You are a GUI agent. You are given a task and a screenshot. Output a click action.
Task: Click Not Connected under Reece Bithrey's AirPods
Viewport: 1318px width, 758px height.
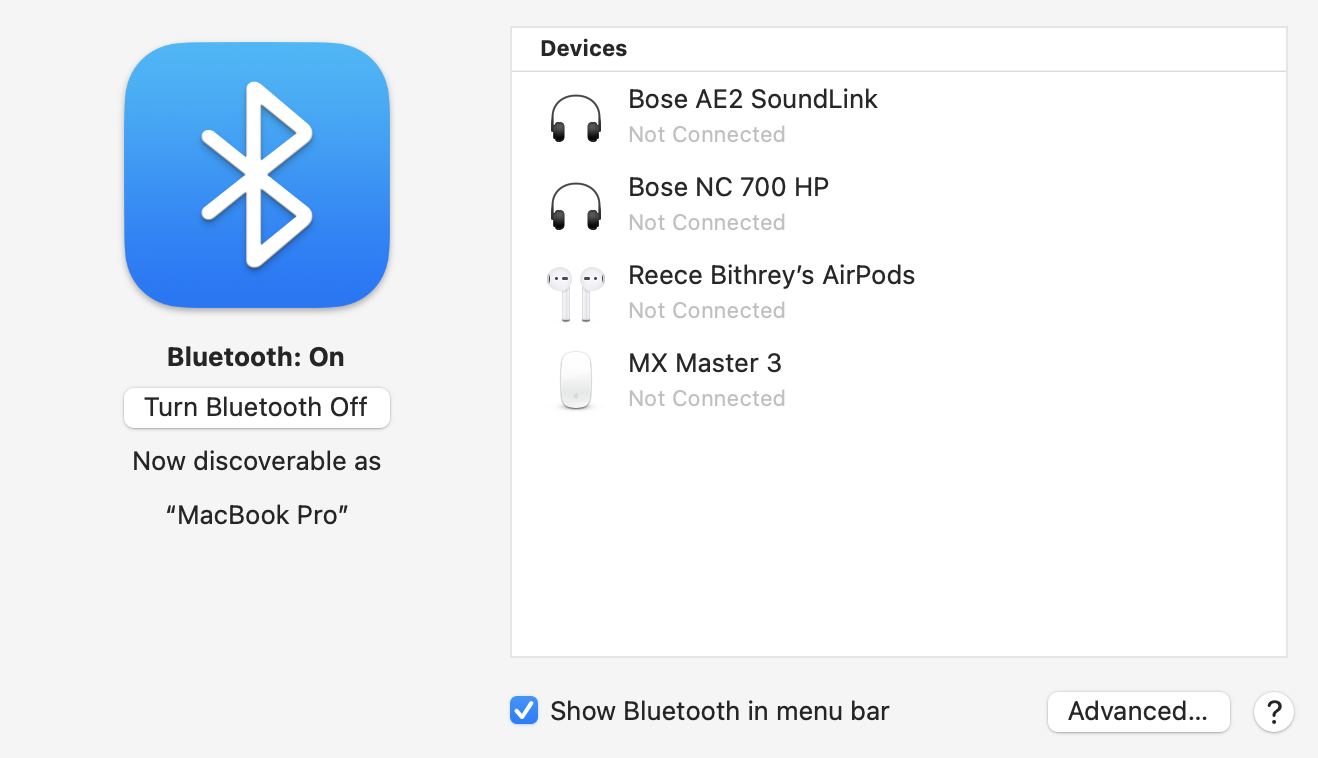point(707,310)
